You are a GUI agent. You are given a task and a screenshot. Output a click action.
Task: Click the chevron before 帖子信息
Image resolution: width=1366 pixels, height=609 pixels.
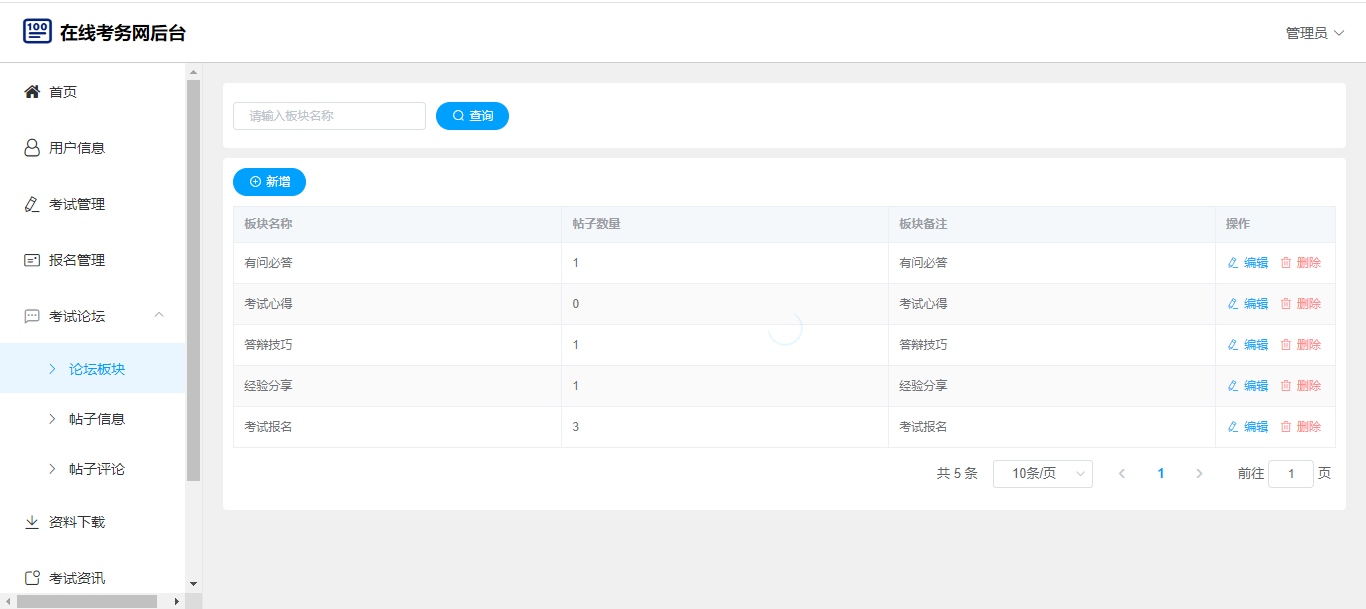click(52, 419)
